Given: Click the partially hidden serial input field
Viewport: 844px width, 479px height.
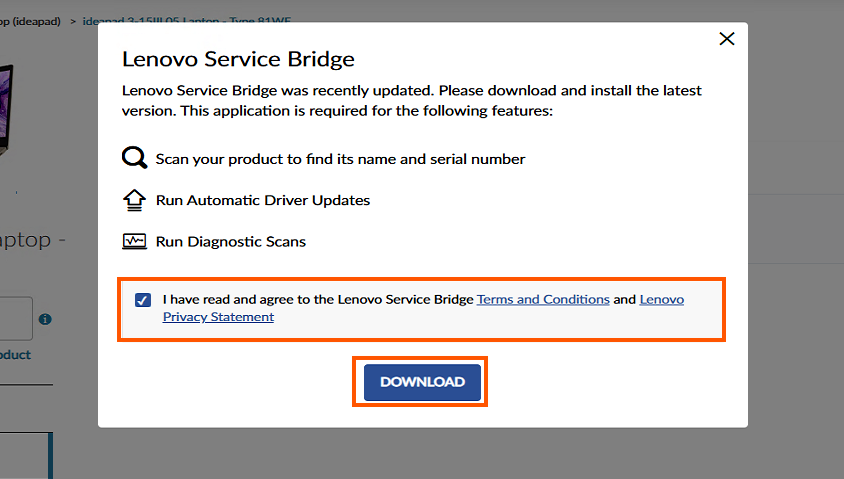Looking at the screenshot, I should pos(16,319).
